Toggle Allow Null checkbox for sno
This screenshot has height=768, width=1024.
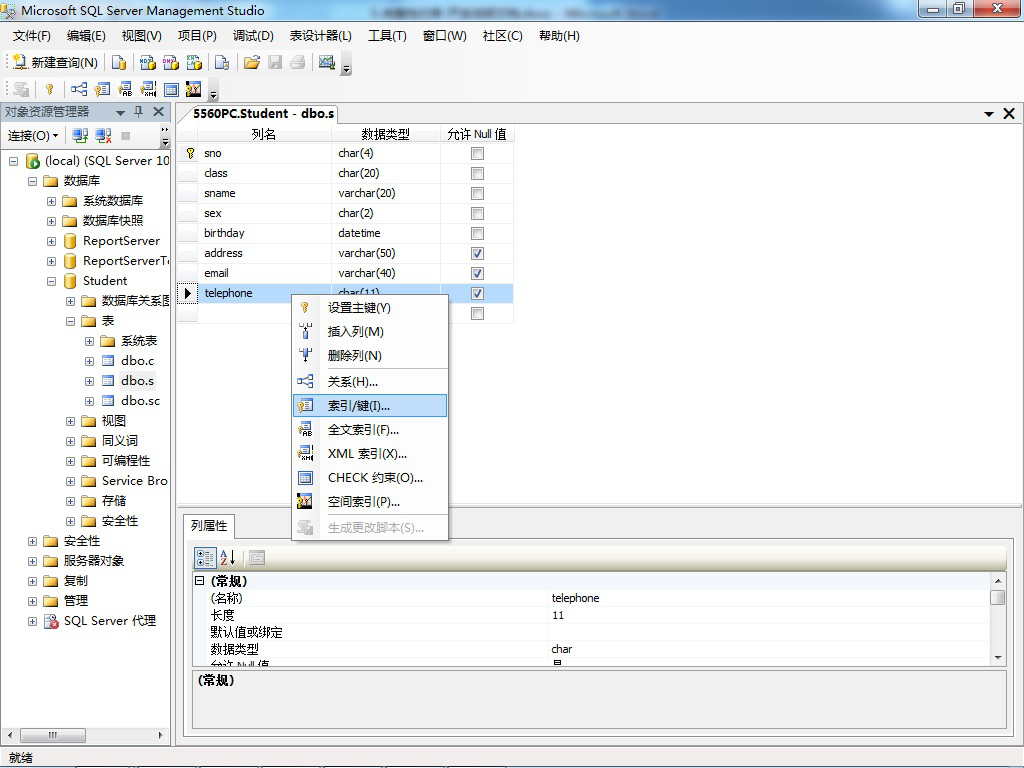(x=477, y=153)
